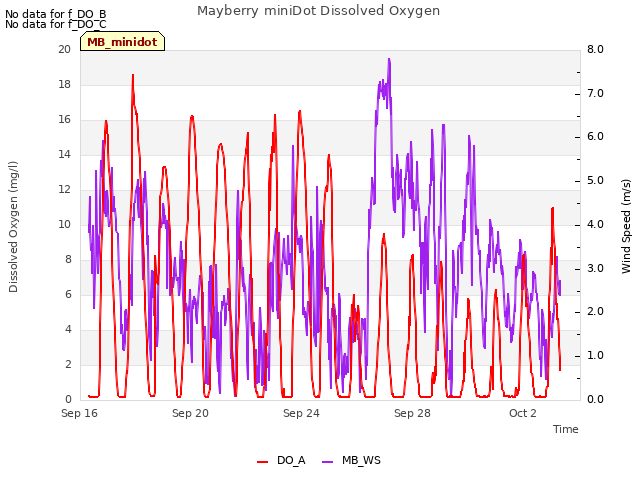Viewport: 640px width, 480px height.
Task: Click the purple MB_WS legend line swatch
Action: click(x=328, y=461)
